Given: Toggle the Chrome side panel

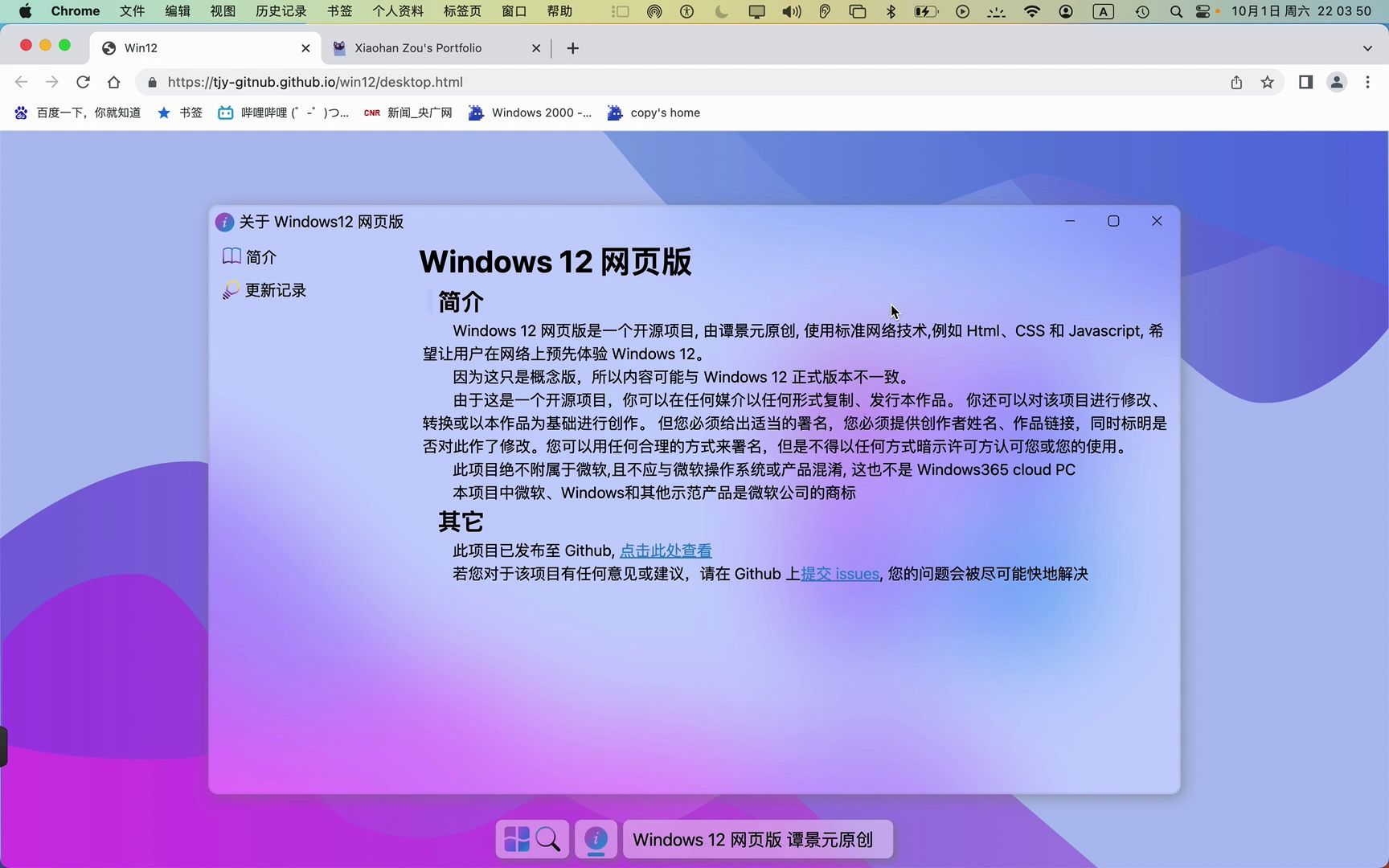Looking at the screenshot, I should point(1306,82).
